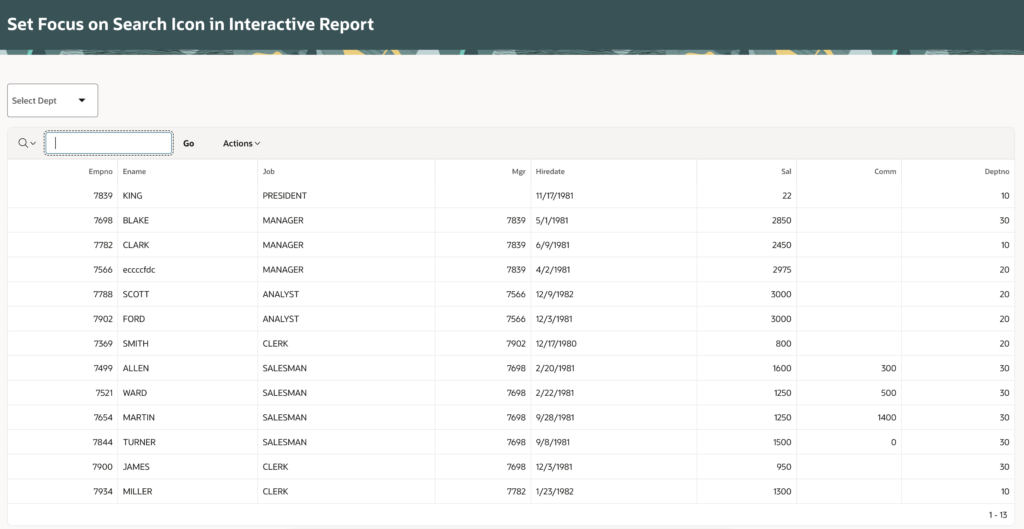Click hiredate 5/1/1981
1024x529 pixels.
pos(552,221)
